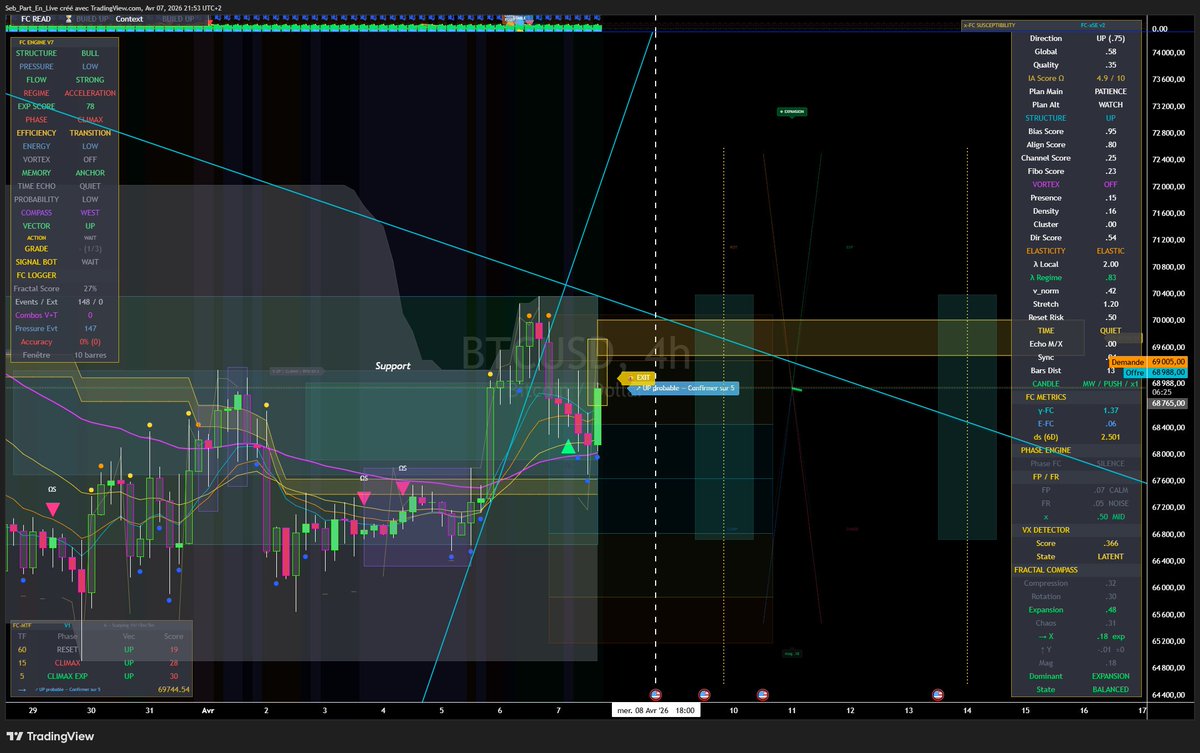Click 'Direction' UP (.75) row
This screenshot has height=753, width=1200.
(1078, 38)
